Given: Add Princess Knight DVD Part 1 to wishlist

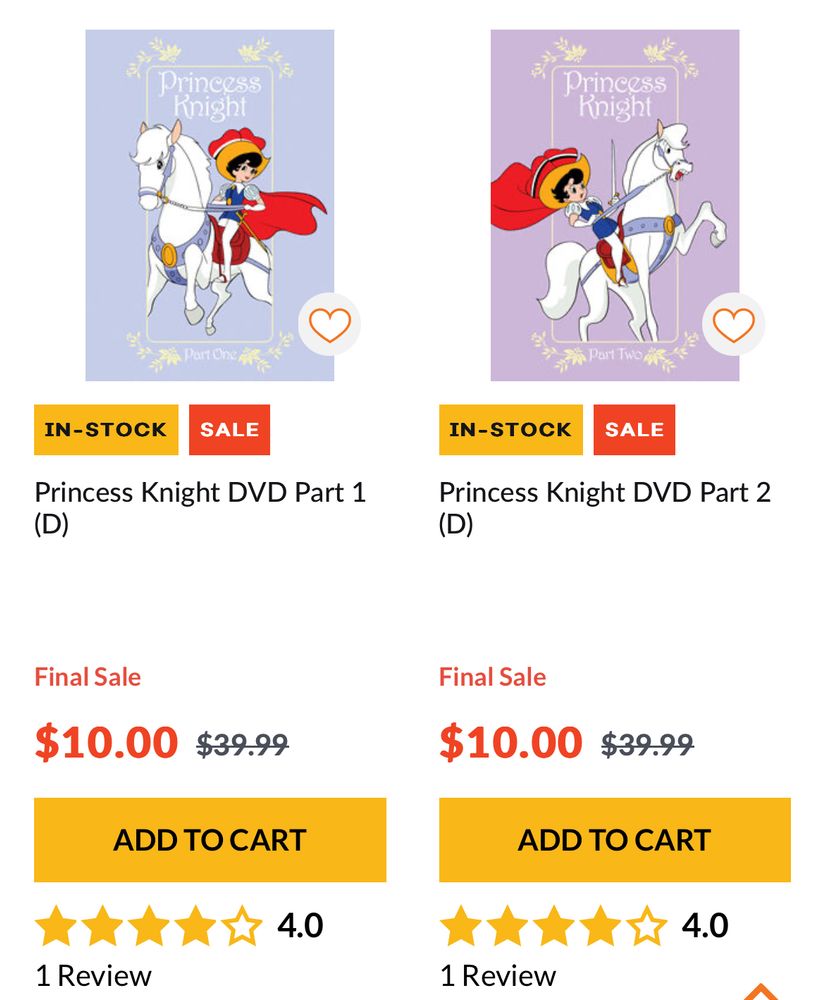Looking at the screenshot, I should (x=330, y=325).
